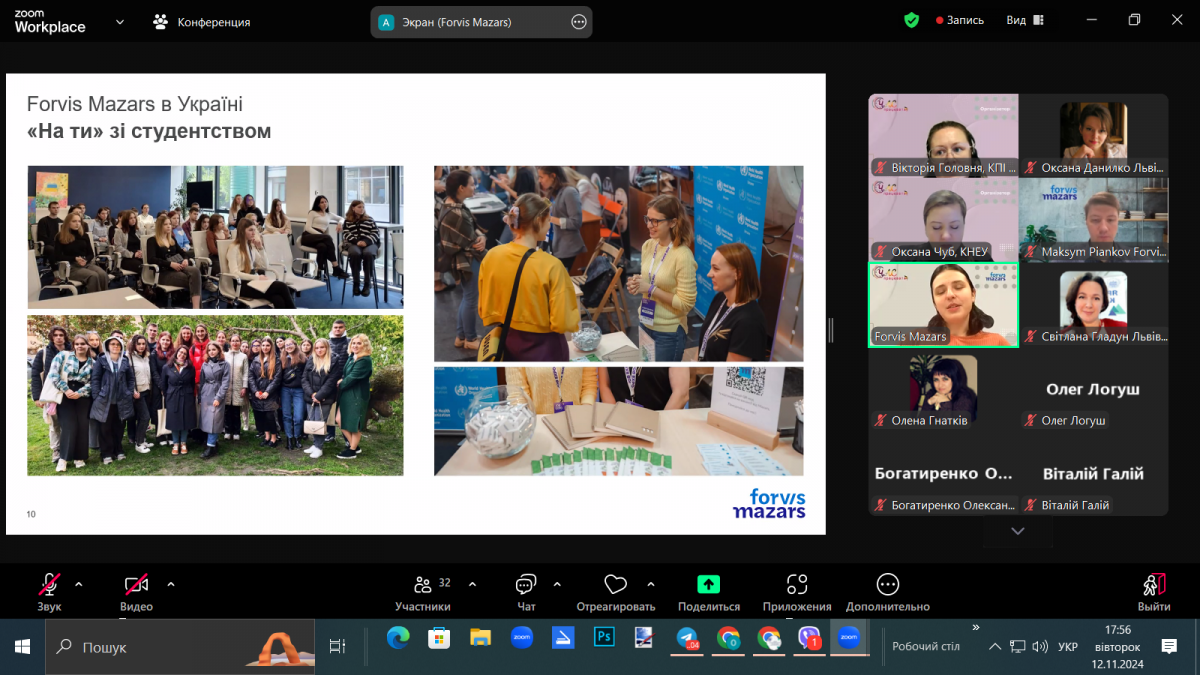
Task: Open the Приложения apps icon
Action: point(796,586)
